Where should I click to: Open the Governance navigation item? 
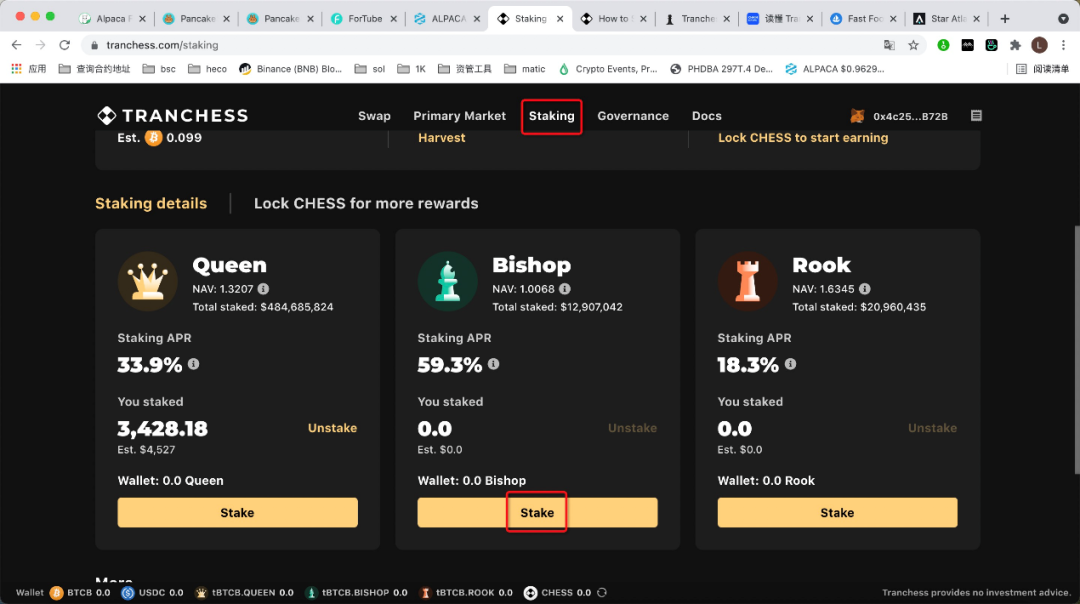pyautogui.click(x=633, y=116)
